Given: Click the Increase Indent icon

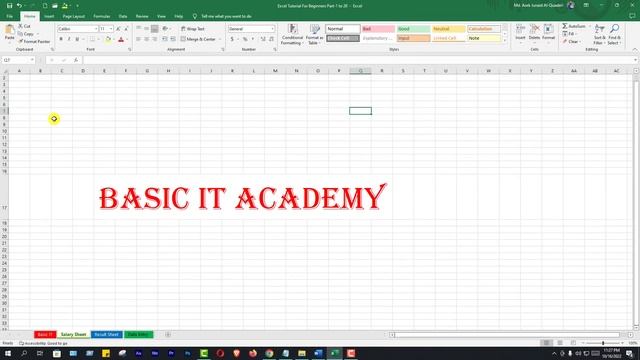Looking at the screenshot, I should coord(173,39).
